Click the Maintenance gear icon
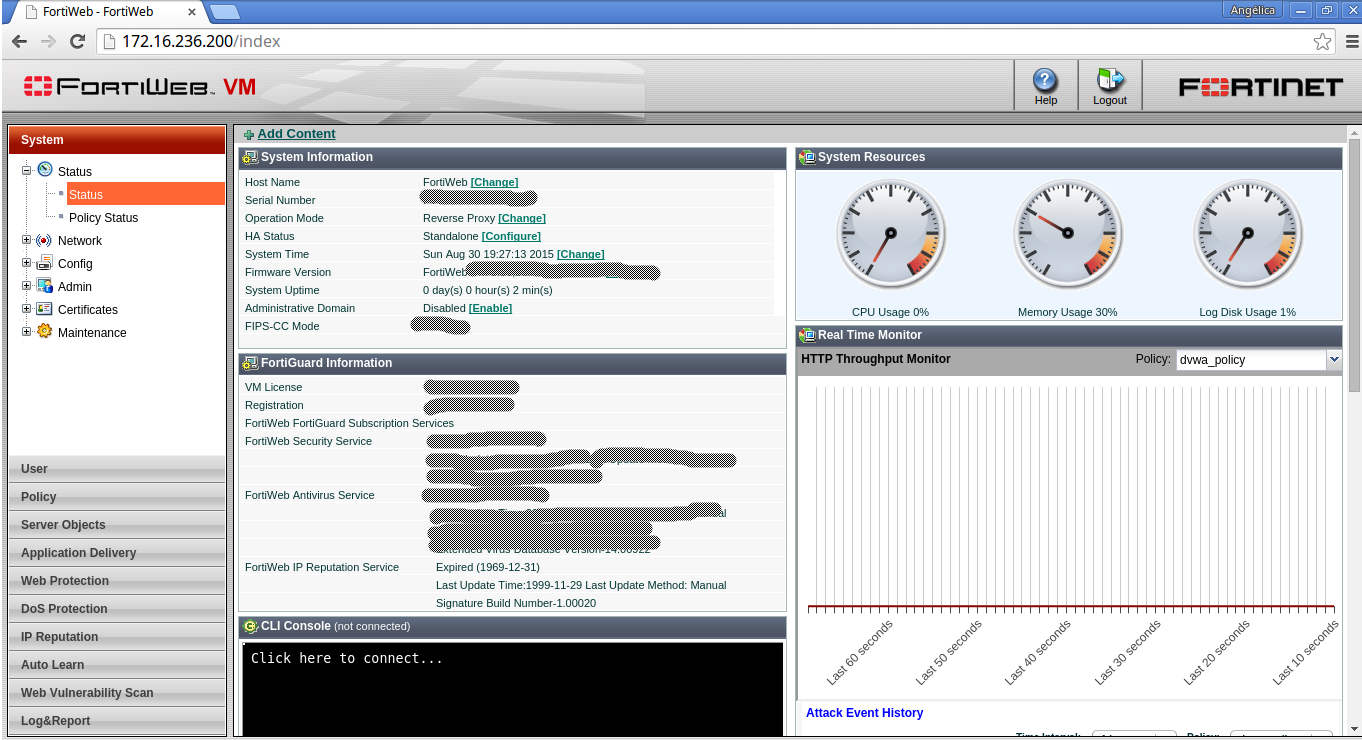Image resolution: width=1362 pixels, height=740 pixels. (44, 332)
